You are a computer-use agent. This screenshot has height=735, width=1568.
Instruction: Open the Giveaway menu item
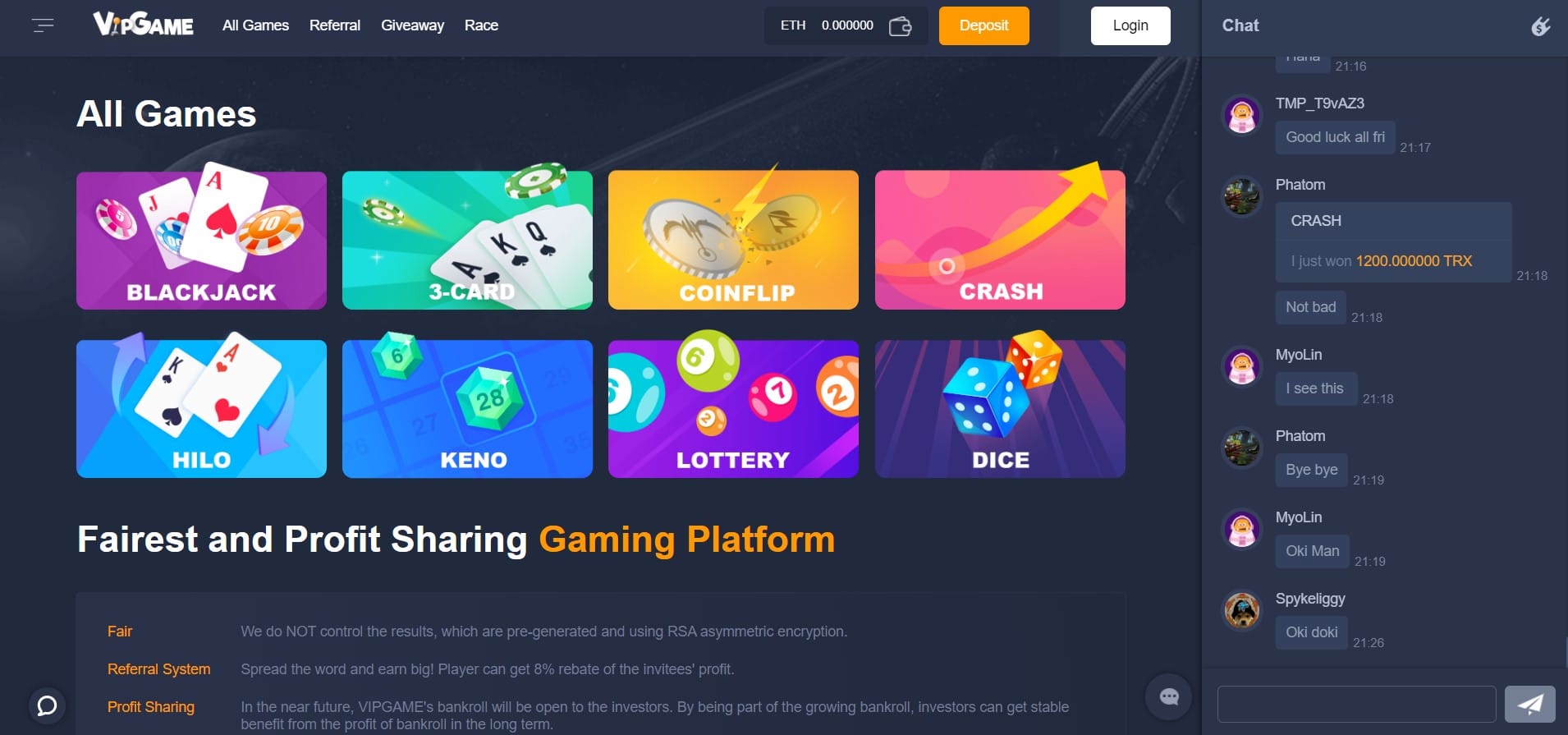pos(412,25)
